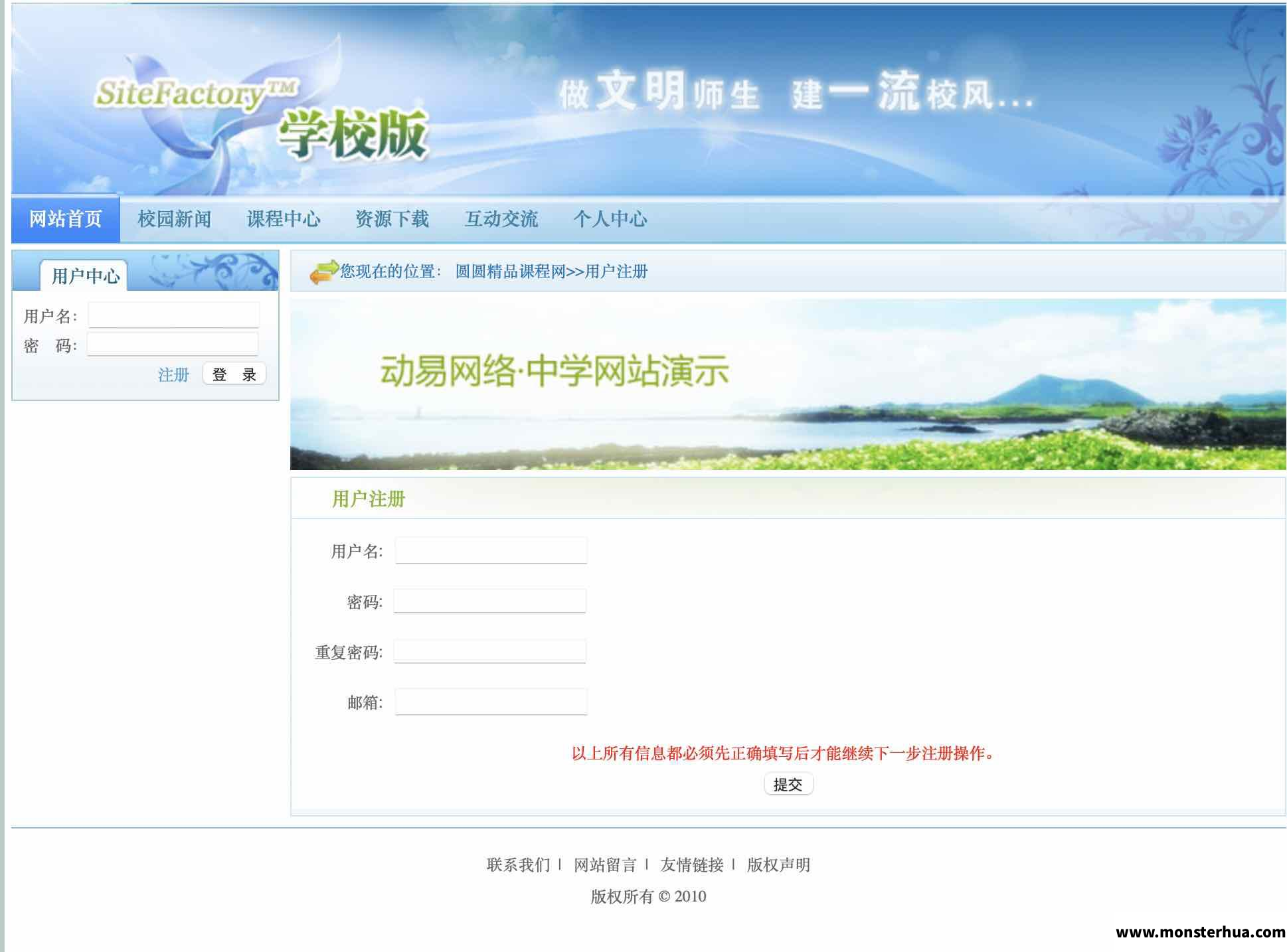Focus the registration 密码 input field
This screenshot has width=1287, height=952.
490,601
